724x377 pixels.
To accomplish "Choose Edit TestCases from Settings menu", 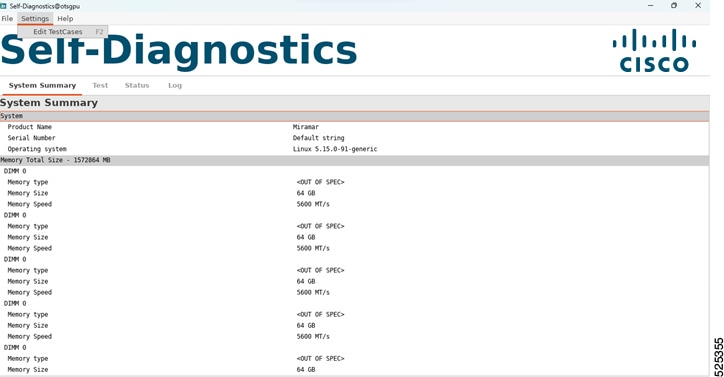I will (x=63, y=31).
